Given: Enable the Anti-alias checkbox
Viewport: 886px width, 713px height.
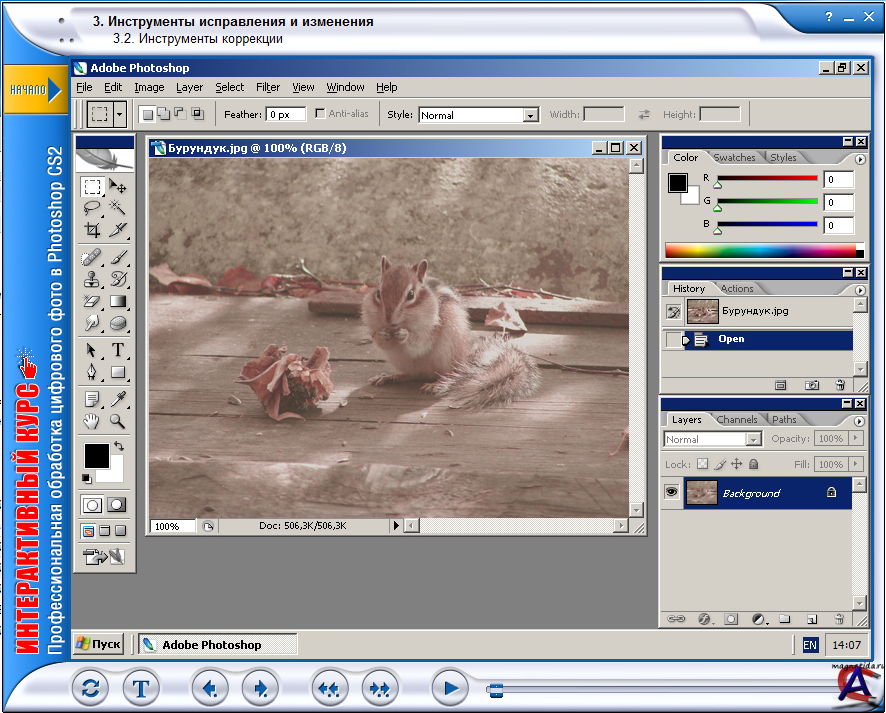Looking at the screenshot, I should pyautogui.click(x=320, y=114).
